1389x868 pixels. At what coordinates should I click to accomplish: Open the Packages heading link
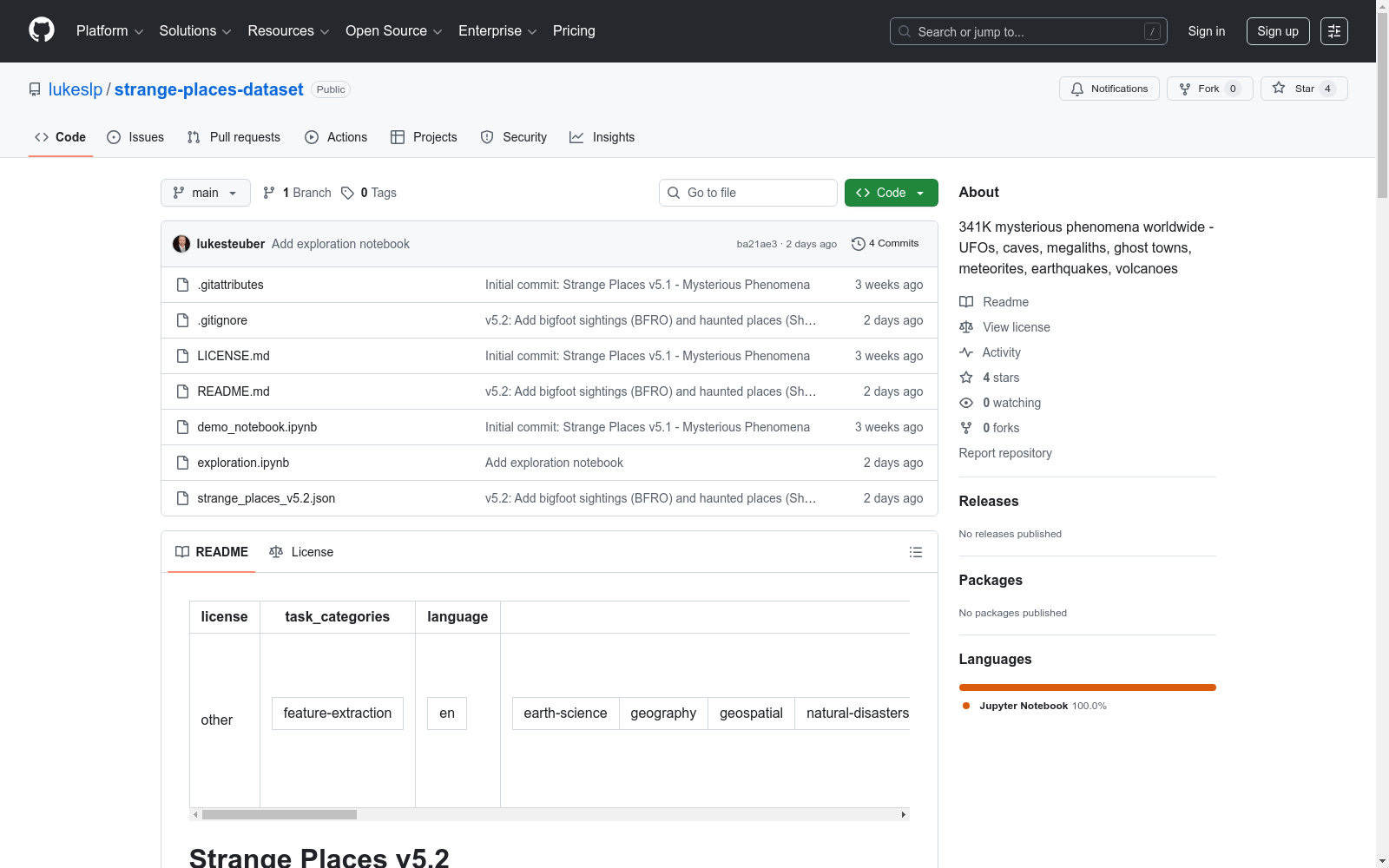tap(991, 580)
